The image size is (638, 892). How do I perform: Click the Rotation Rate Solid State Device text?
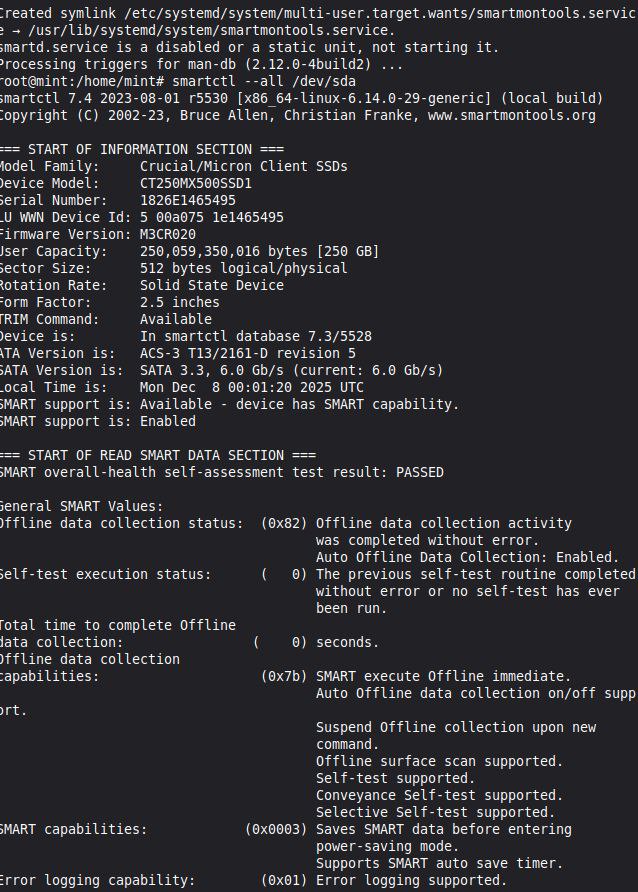point(217,285)
